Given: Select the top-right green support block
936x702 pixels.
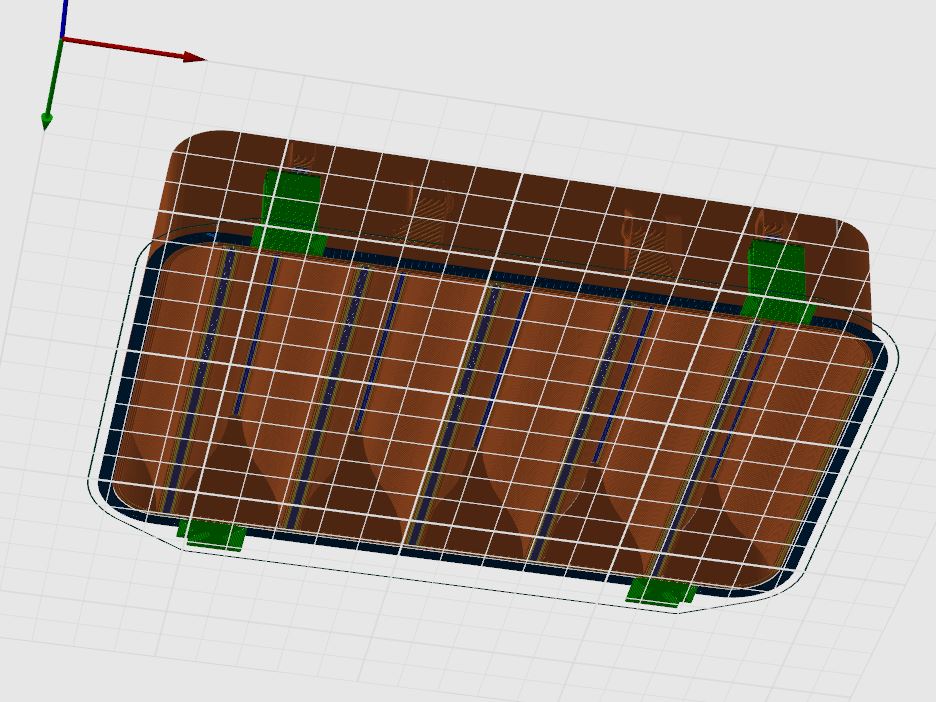Looking at the screenshot, I should click(777, 281).
